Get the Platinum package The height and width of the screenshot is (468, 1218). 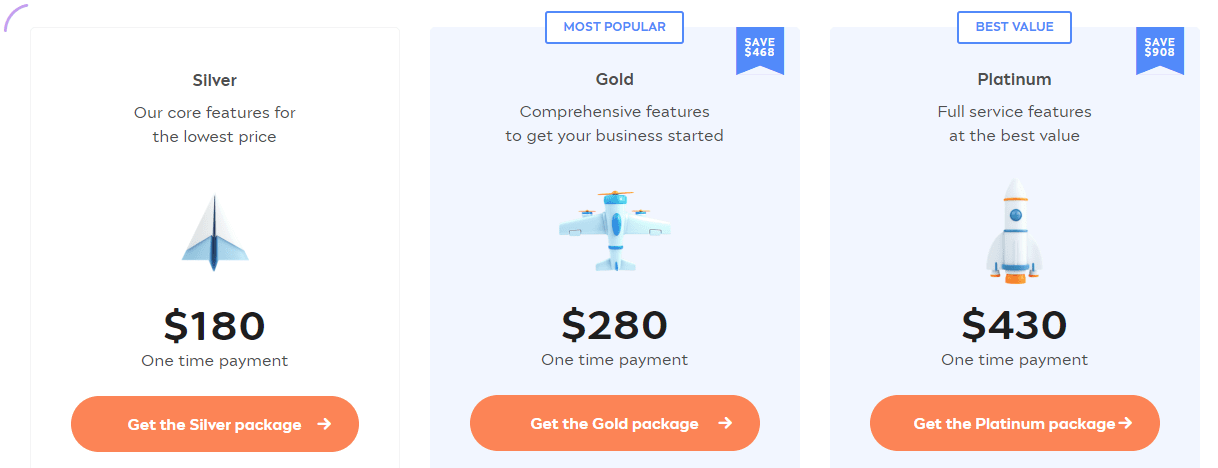pos(1015,424)
